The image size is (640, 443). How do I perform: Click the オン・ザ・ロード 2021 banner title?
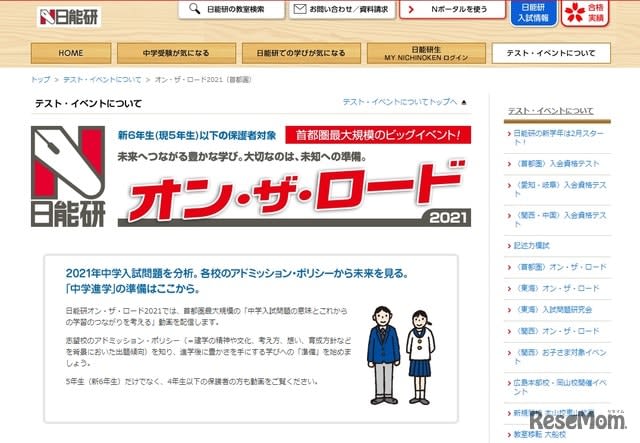tap(294, 193)
